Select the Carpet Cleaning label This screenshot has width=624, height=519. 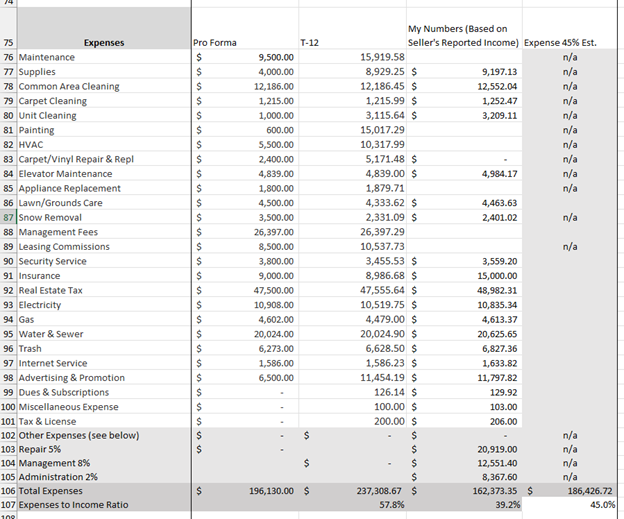[x=104, y=101]
